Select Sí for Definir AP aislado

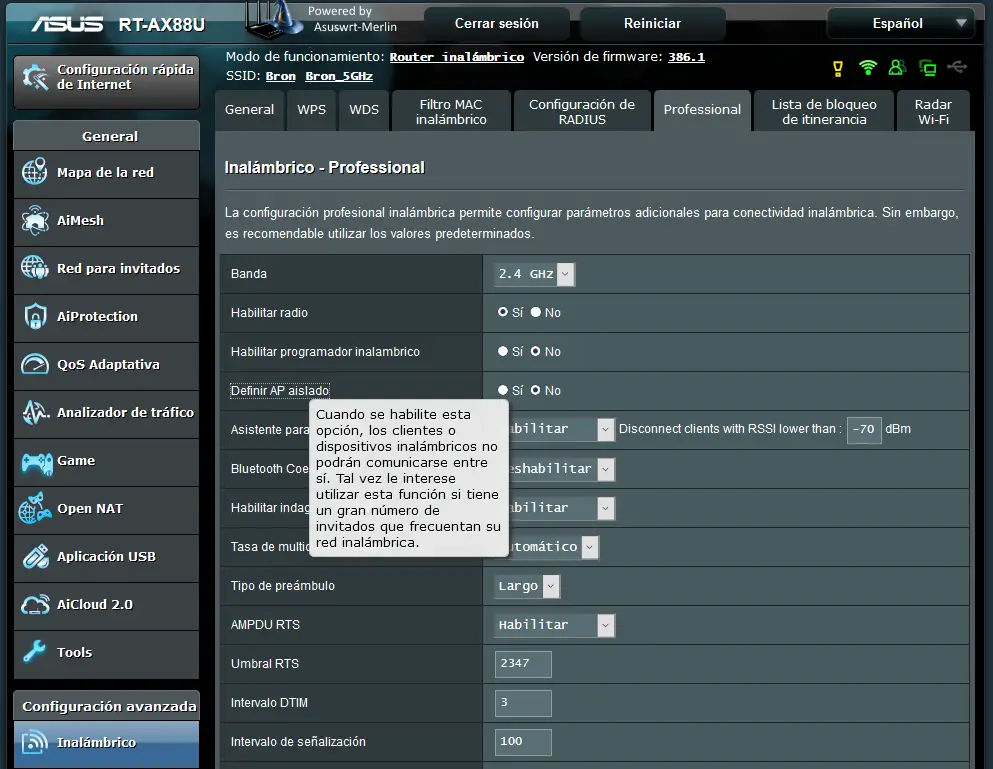pyautogui.click(x=503, y=390)
